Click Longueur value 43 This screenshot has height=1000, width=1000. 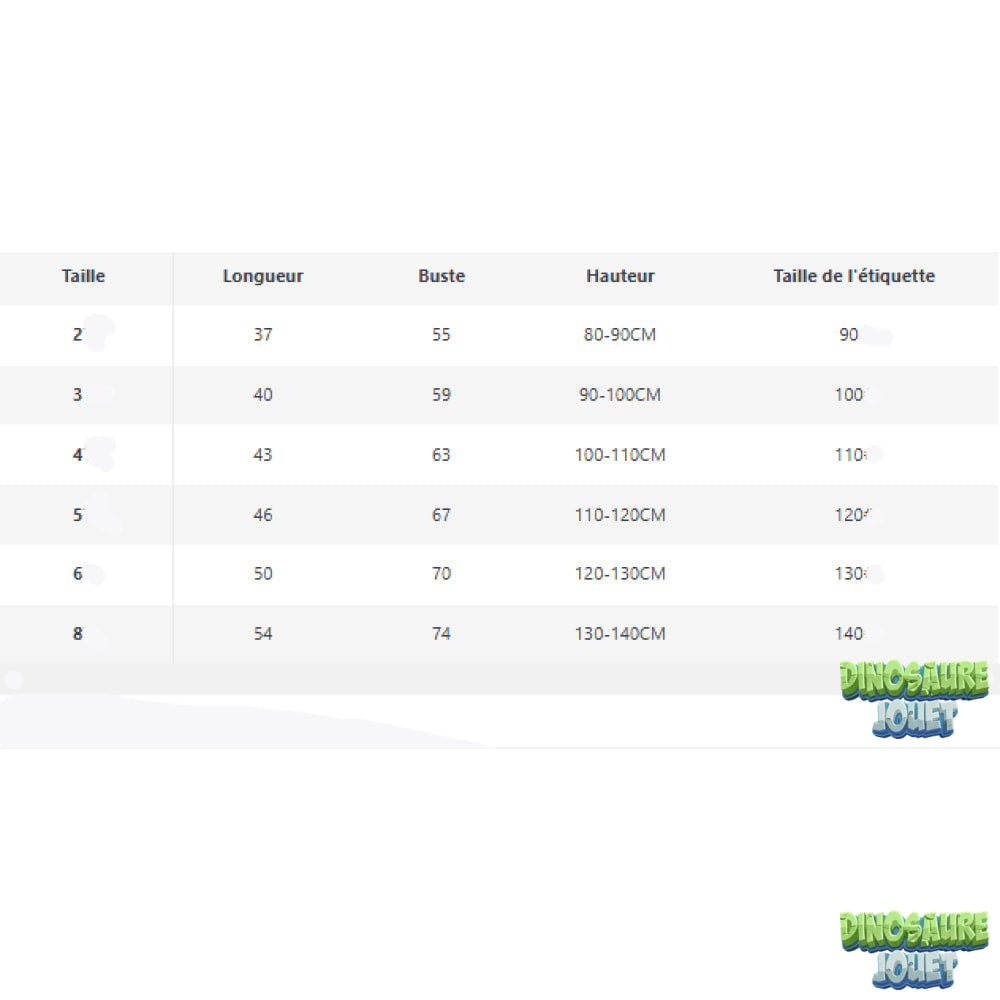point(263,455)
